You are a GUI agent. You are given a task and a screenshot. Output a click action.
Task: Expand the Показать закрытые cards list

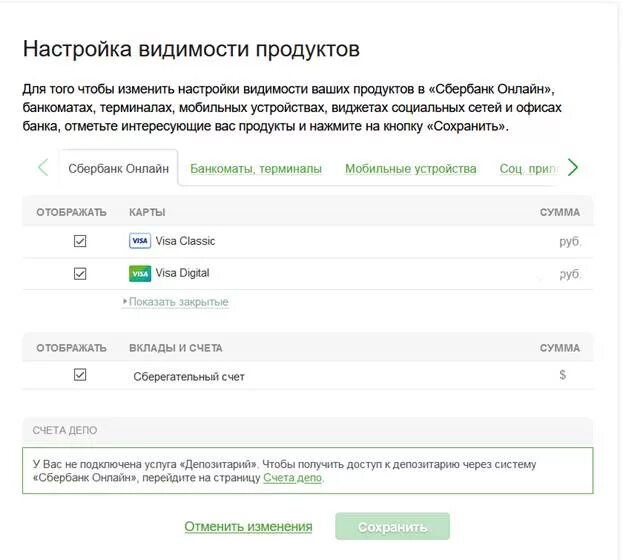(x=178, y=302)
